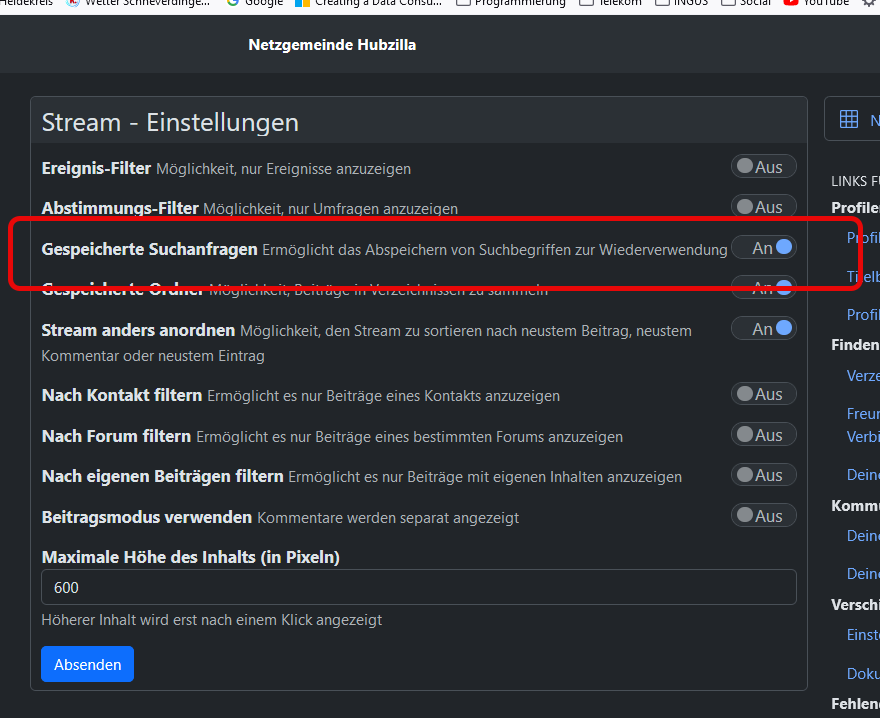Turn on Nach Forum filtern
The image size is (880, 718).
(x=764, y=435)
